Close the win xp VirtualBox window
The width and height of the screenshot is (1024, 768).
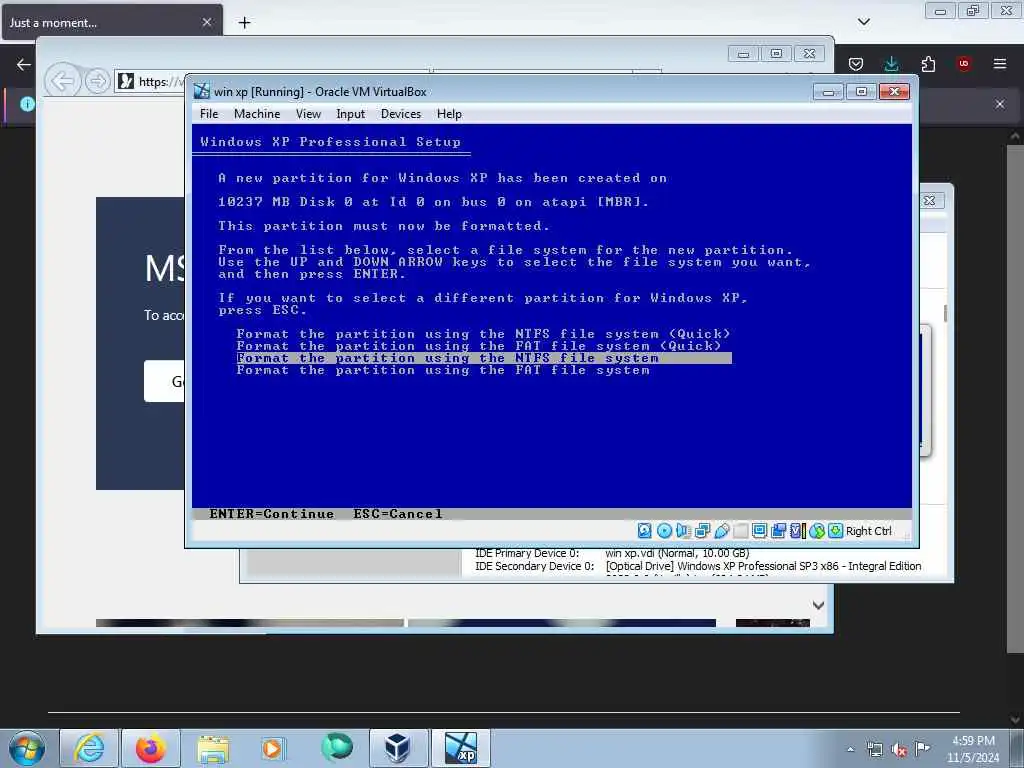895,92
